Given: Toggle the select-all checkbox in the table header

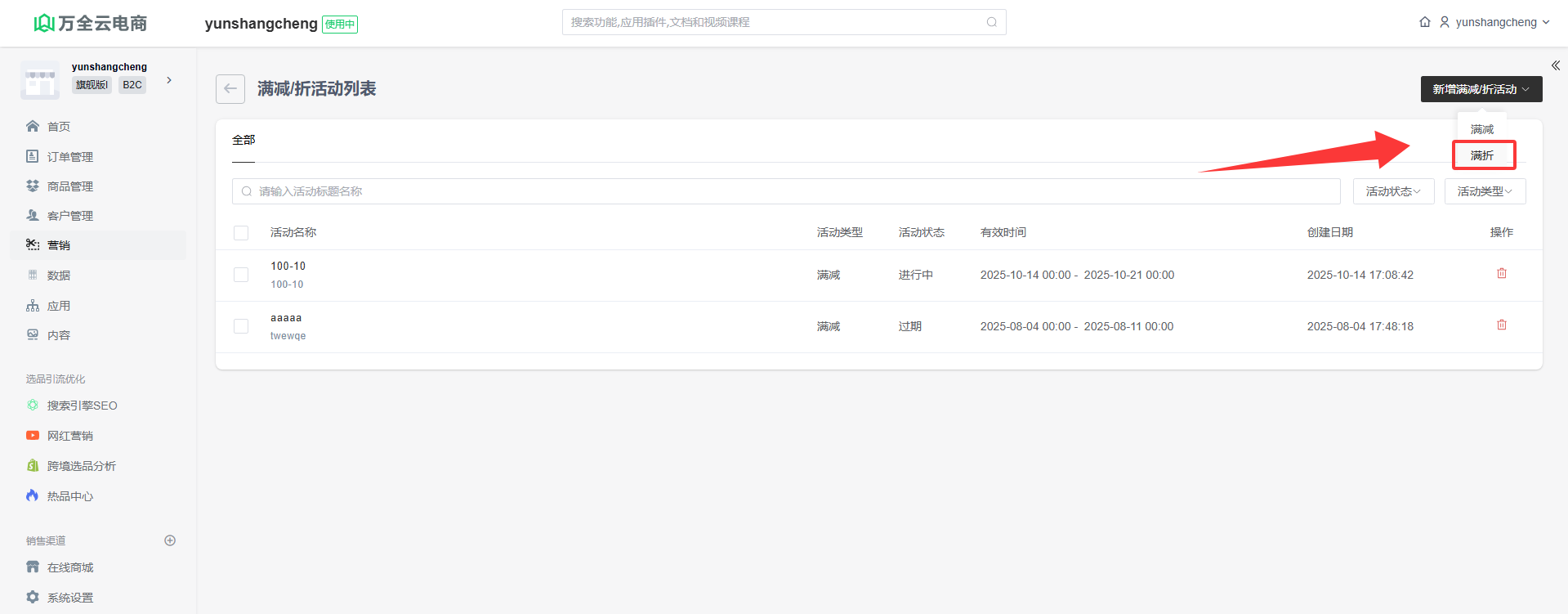Looking at the screenshot, I should tap(241, 233).
